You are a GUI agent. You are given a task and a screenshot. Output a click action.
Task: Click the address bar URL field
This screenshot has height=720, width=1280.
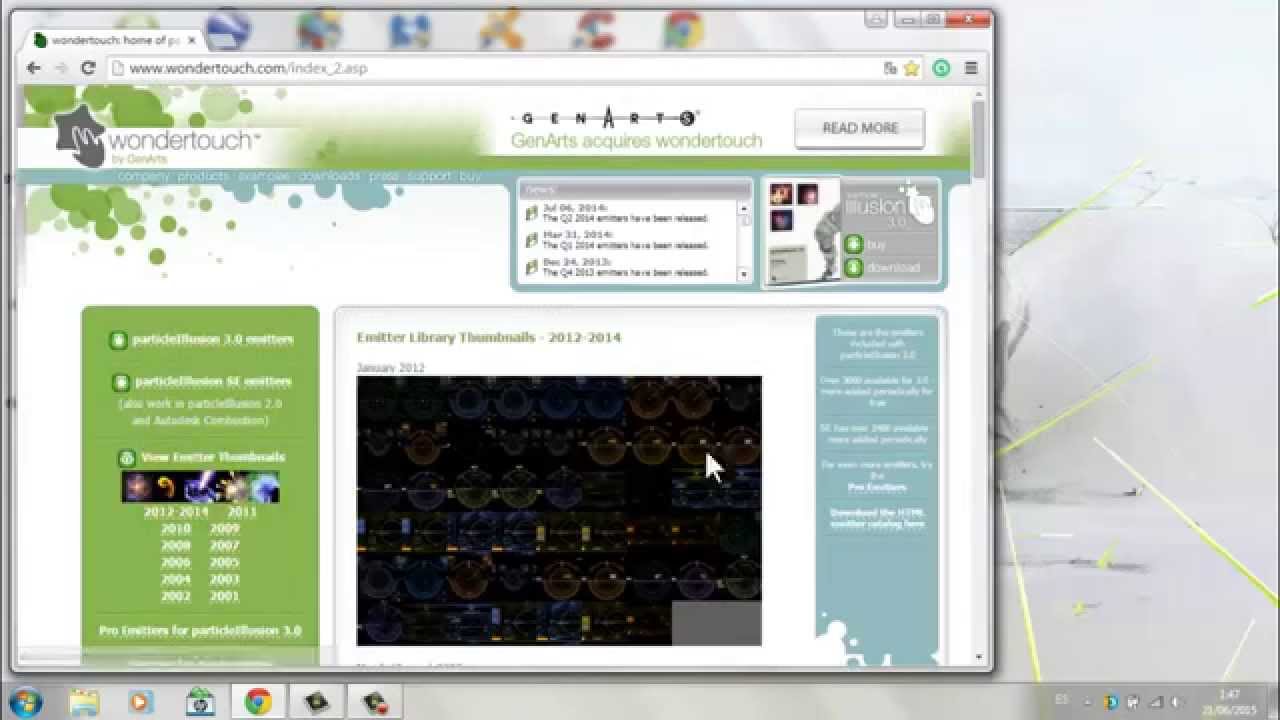(x=495, y=68)
